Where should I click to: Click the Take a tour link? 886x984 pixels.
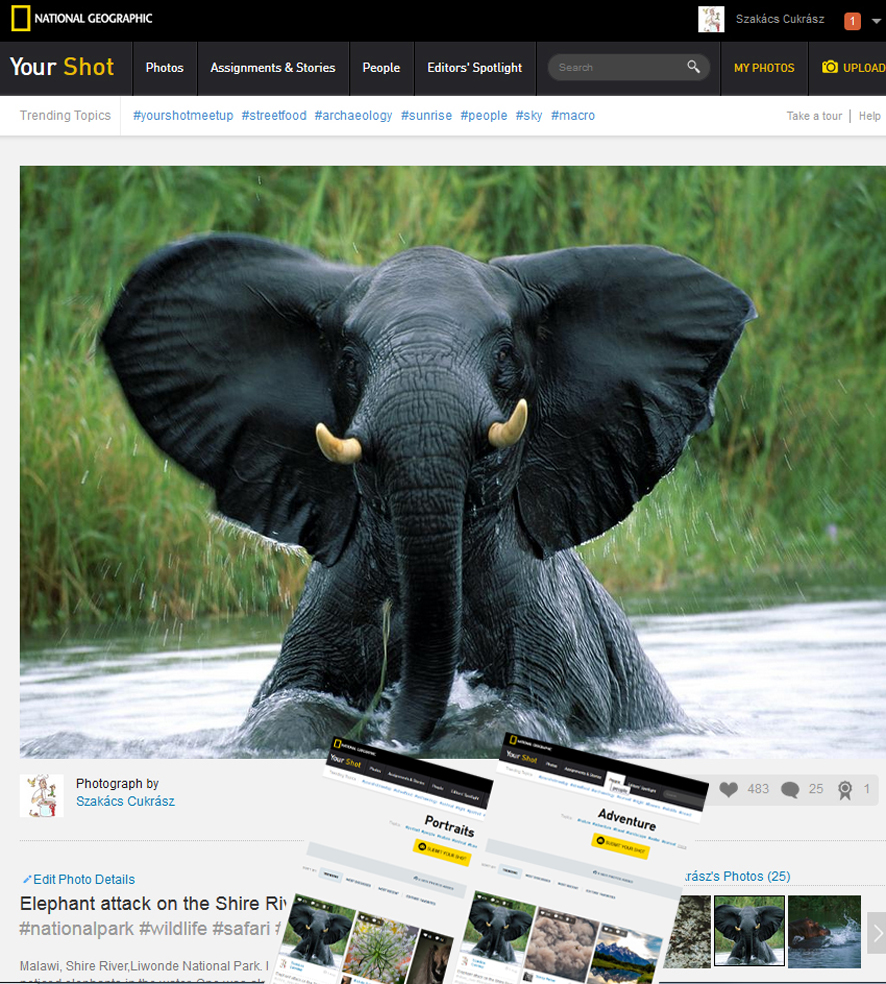pos(814,116)
